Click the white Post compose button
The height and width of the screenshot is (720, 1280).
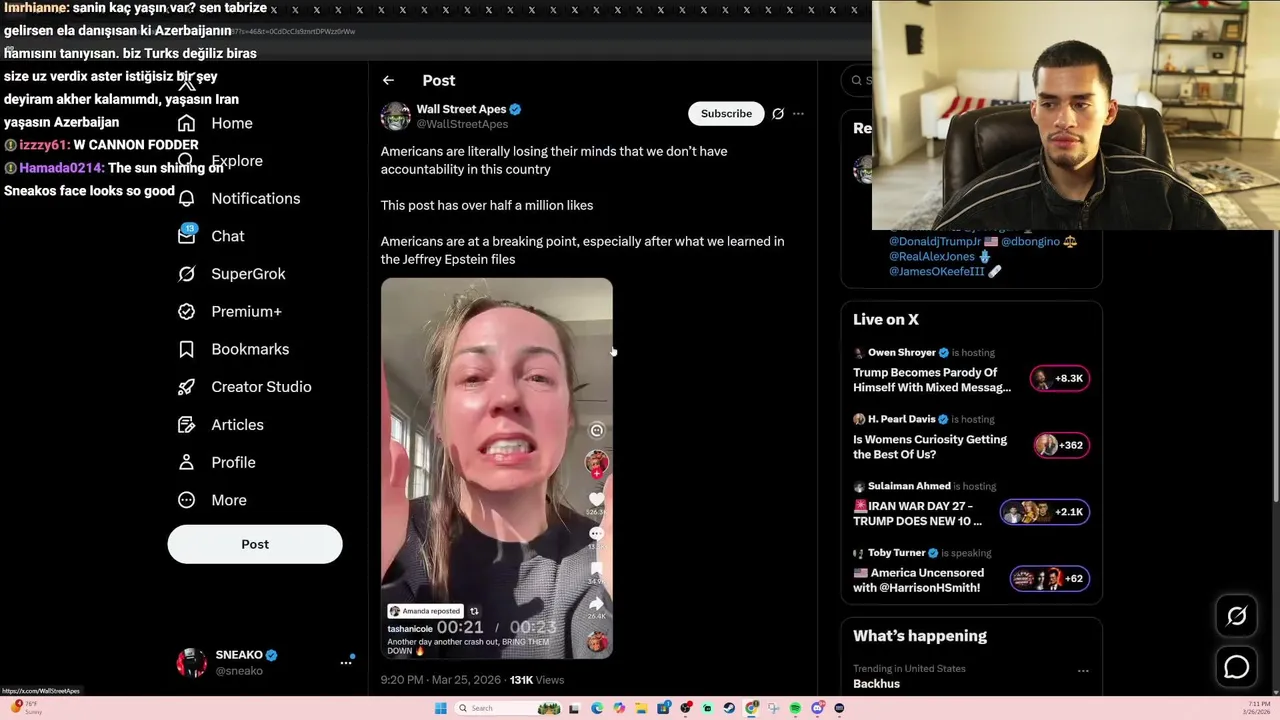(255, 544)
